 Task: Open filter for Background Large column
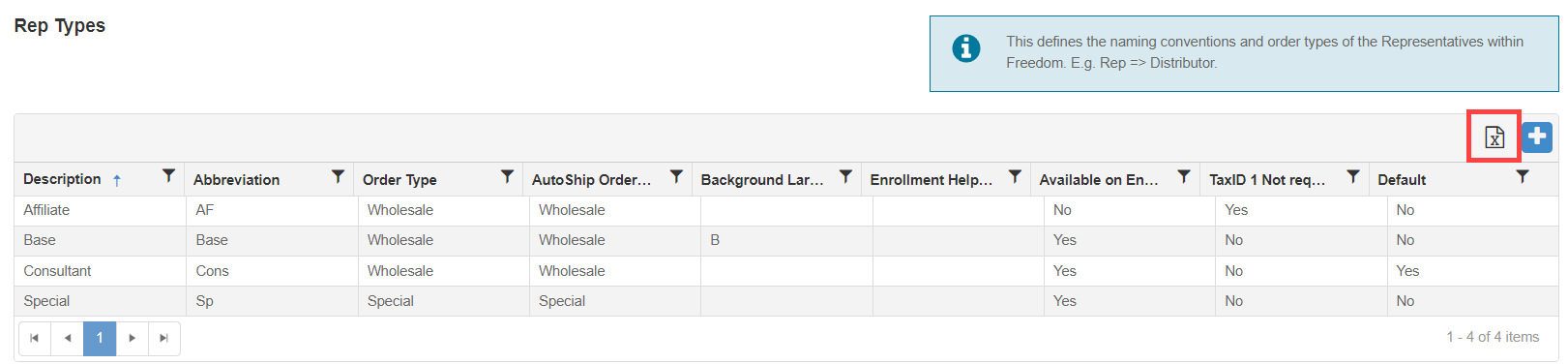(x=845, y=177)
